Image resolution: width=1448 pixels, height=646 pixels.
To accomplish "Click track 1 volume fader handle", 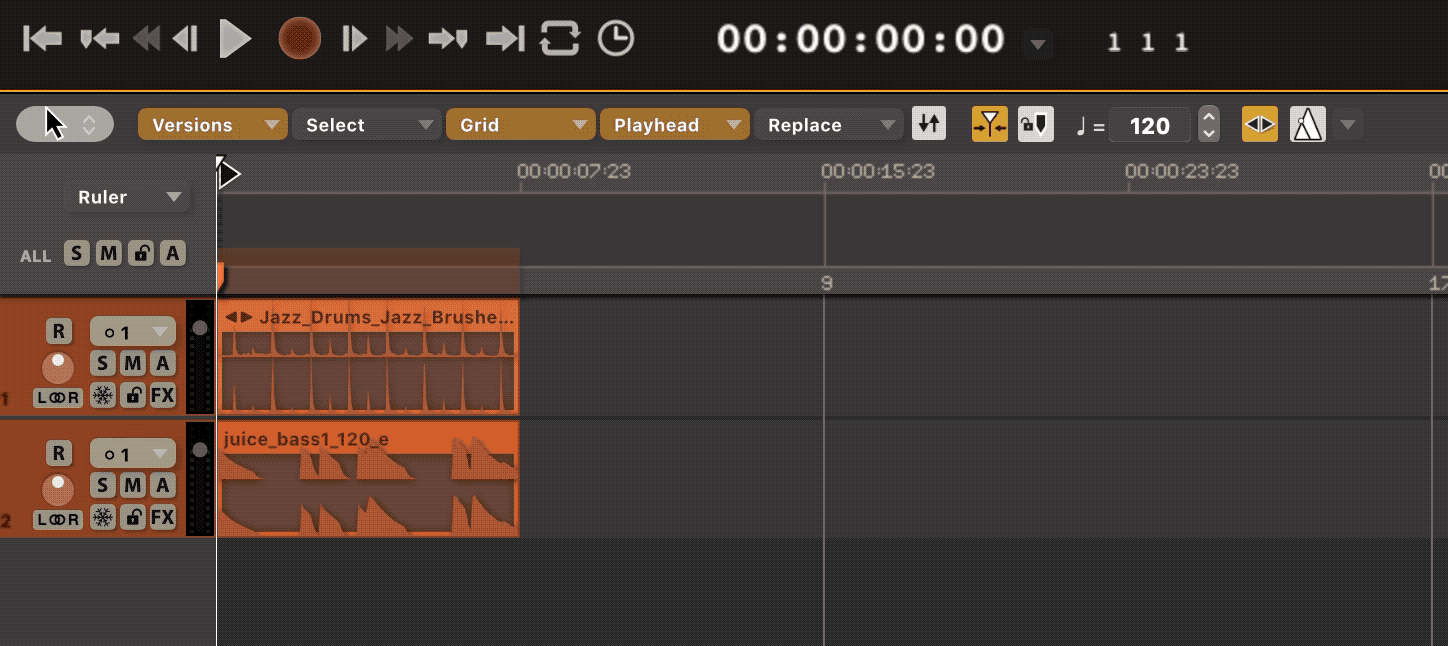I will (200, 328).
